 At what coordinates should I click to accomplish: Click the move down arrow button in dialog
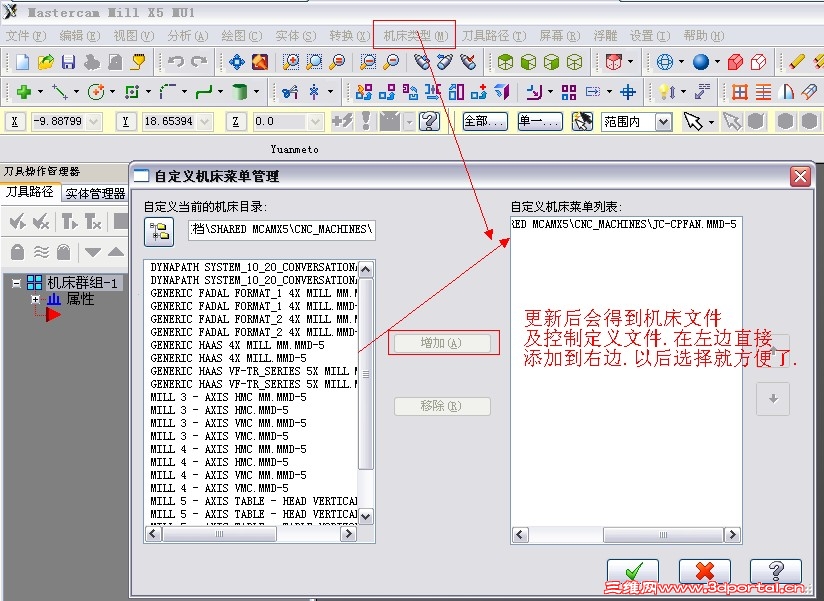point(773,399)
